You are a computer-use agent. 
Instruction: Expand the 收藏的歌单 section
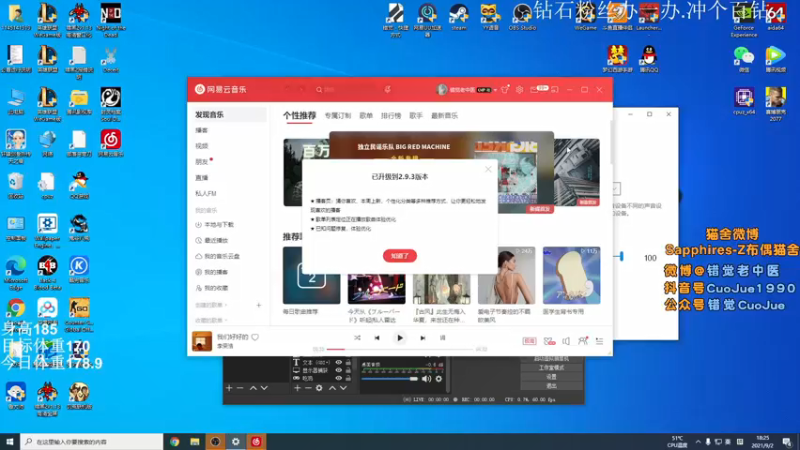(211, 320)
